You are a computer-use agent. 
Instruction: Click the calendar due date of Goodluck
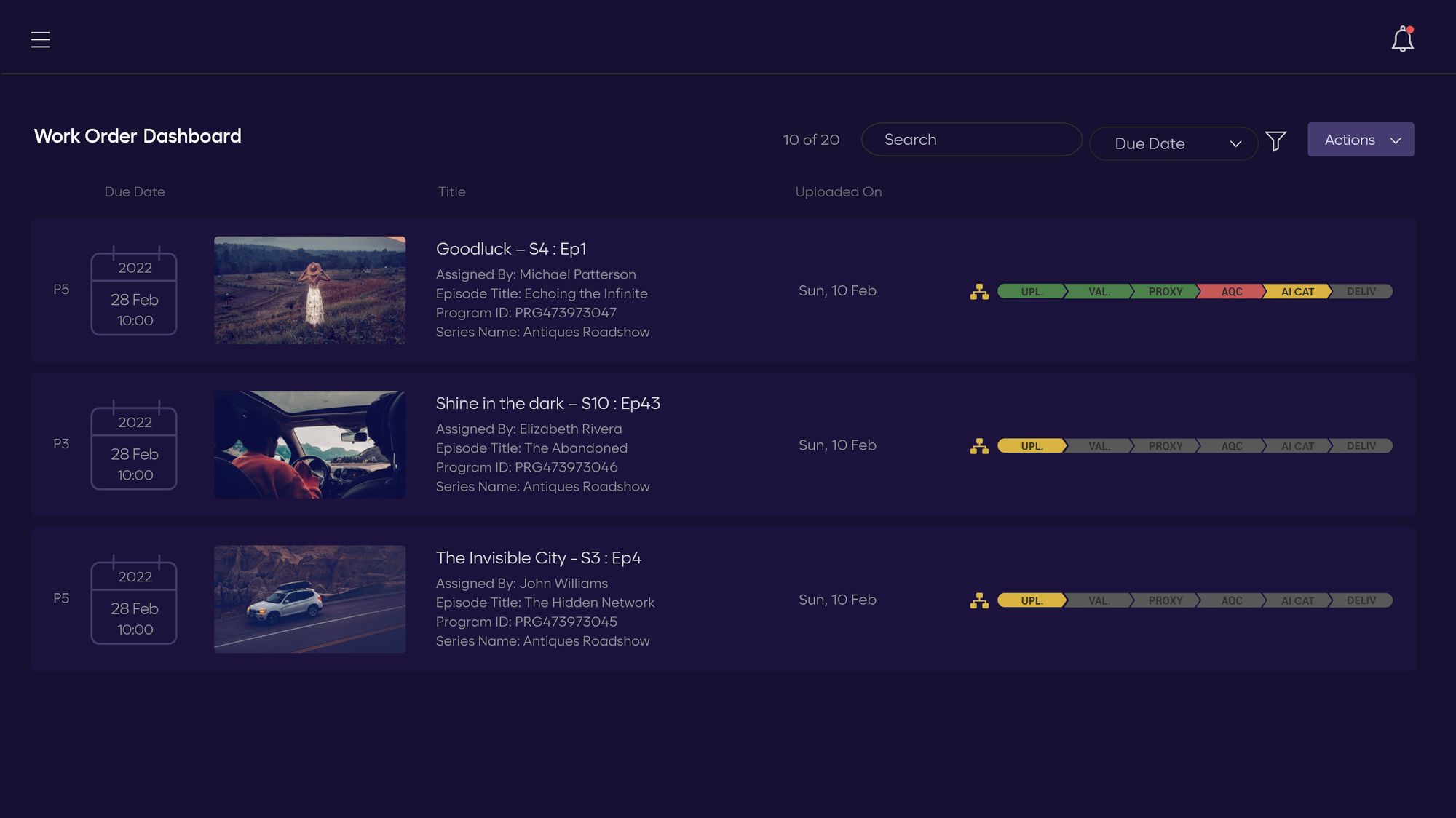pos(134,293)
